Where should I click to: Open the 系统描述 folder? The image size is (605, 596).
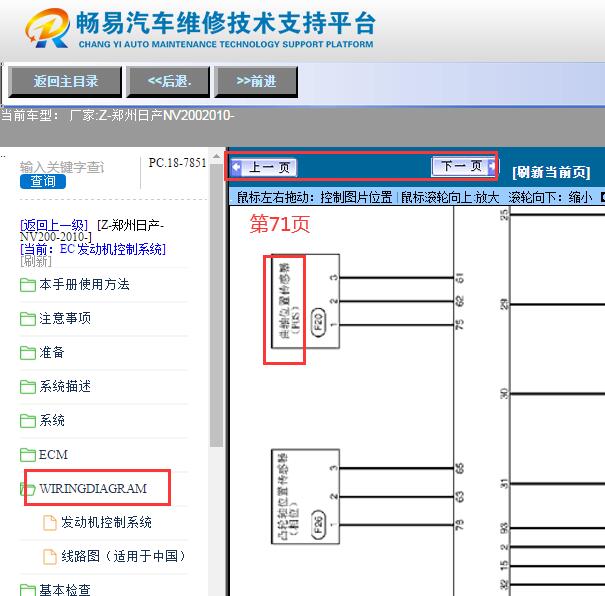(x=65, y=387)
